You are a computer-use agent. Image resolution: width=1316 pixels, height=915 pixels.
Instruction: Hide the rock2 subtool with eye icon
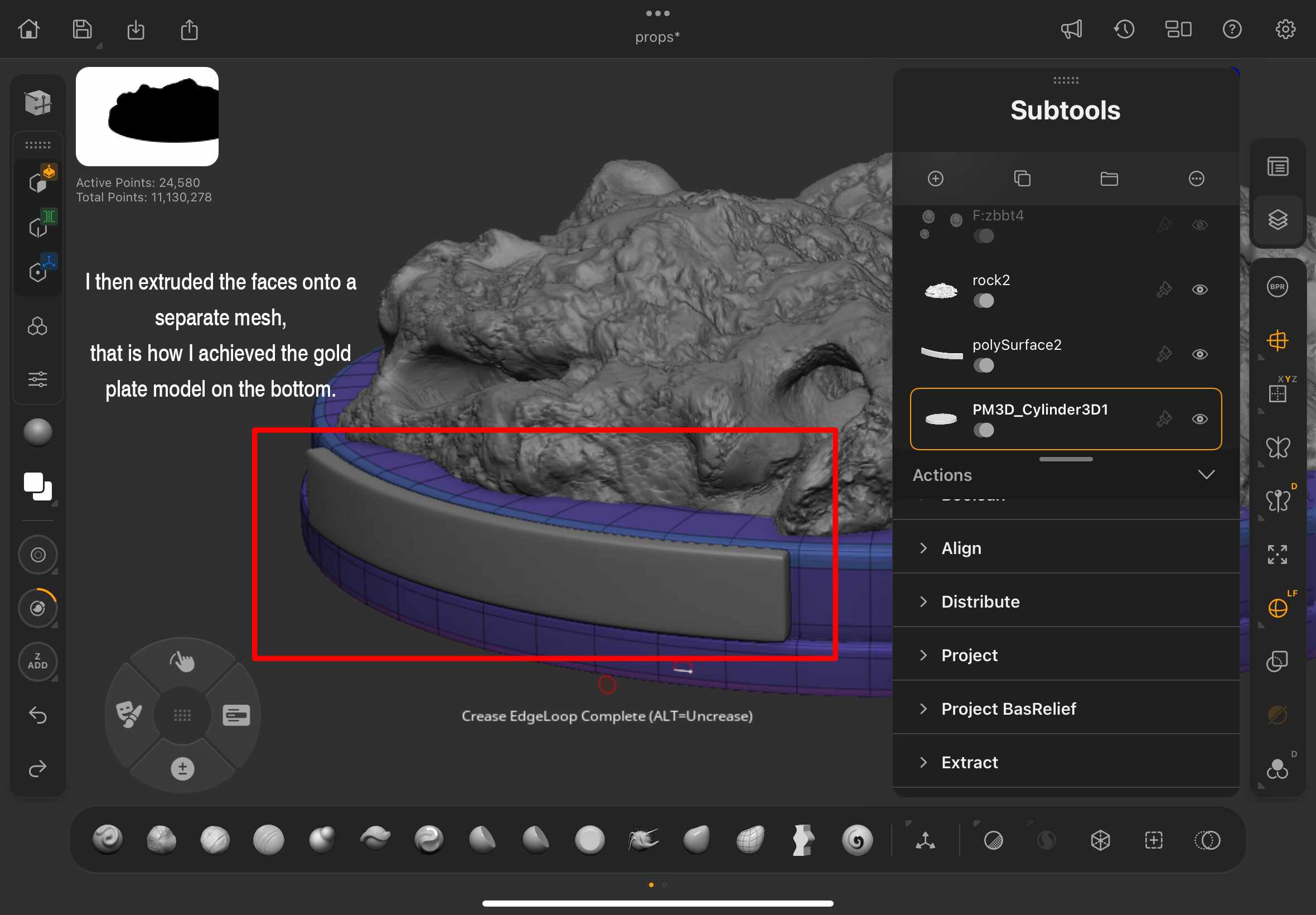(x=1199, y=290)
